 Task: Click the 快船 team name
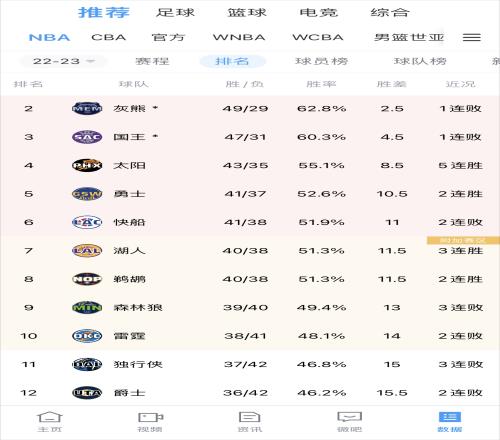129,222
